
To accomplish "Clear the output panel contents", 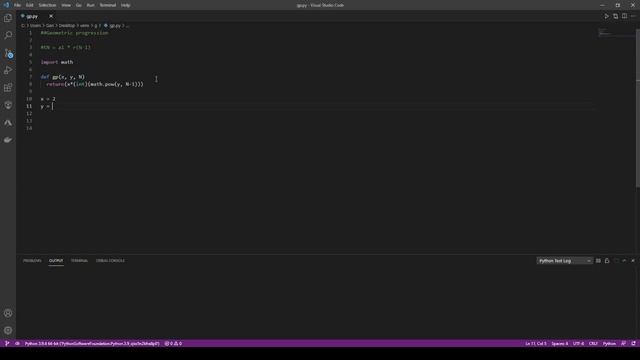I will pos(598,261).
